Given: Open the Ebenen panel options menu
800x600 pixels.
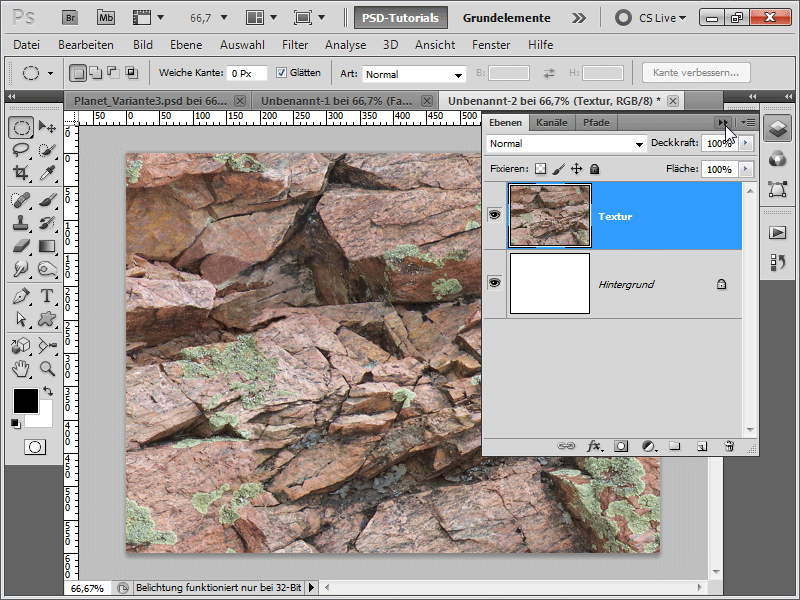Looking at the screenshot, I should pyautogui.click(x=748, y=122).
